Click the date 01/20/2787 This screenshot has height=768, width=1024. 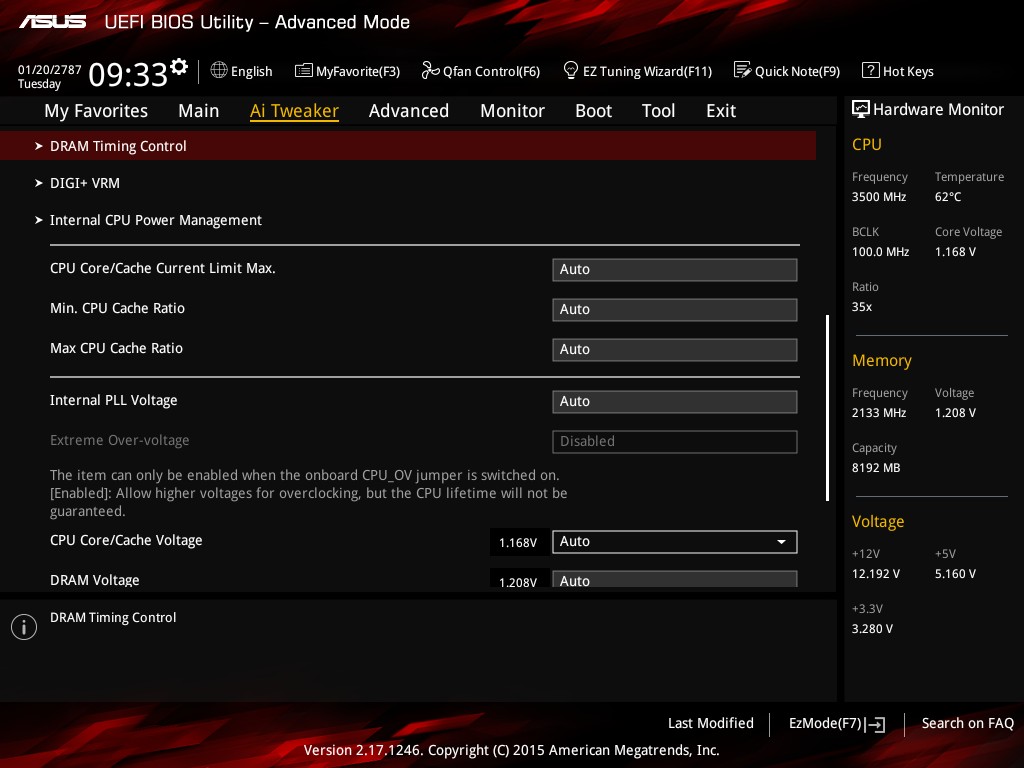[x=50, y=70]
